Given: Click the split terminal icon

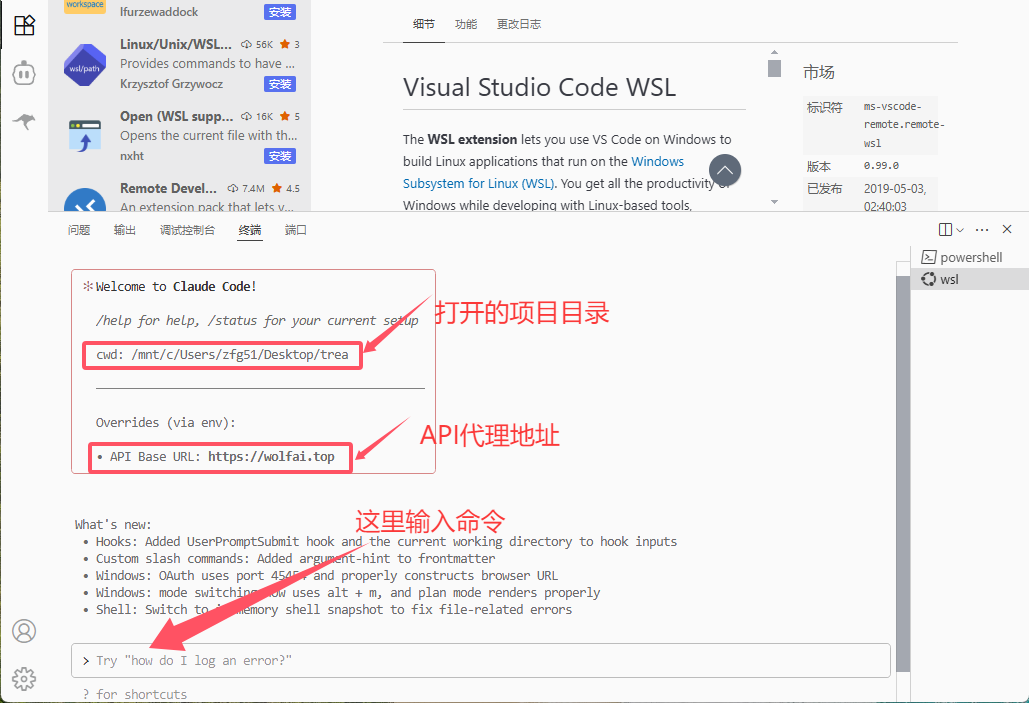Looking at the screenshot, I should coord(945,230).
